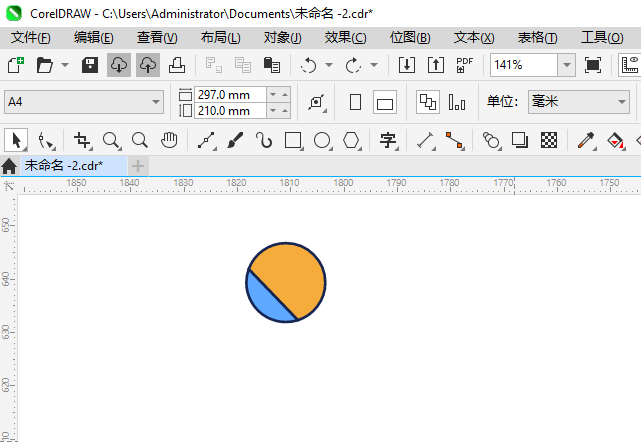Viewport: 641px width, 442px height.
Task: Click the Import icon
Action: point(407,65)
